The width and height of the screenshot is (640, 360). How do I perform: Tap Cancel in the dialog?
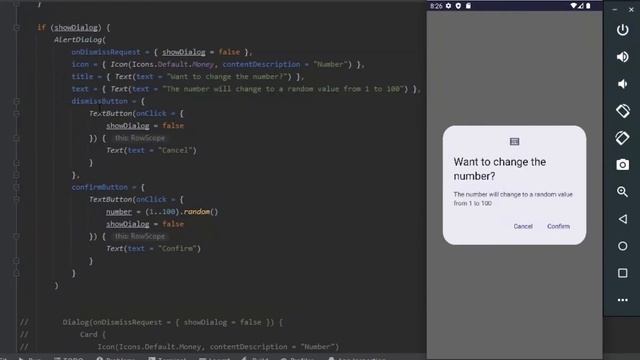click(523, 226)
